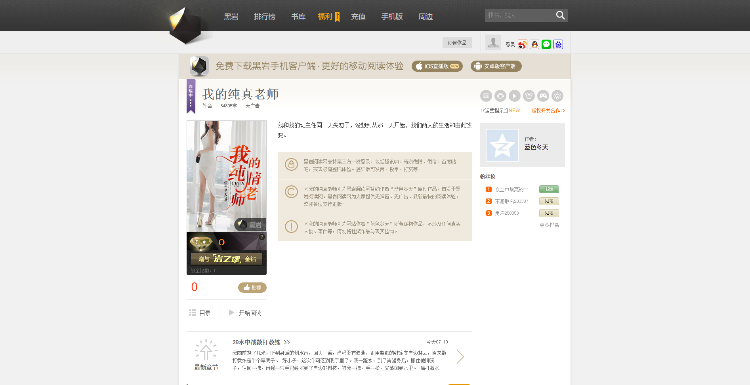Click the magnifier search icon
This screenshot has height=385, width=750.
coord(561,15)
